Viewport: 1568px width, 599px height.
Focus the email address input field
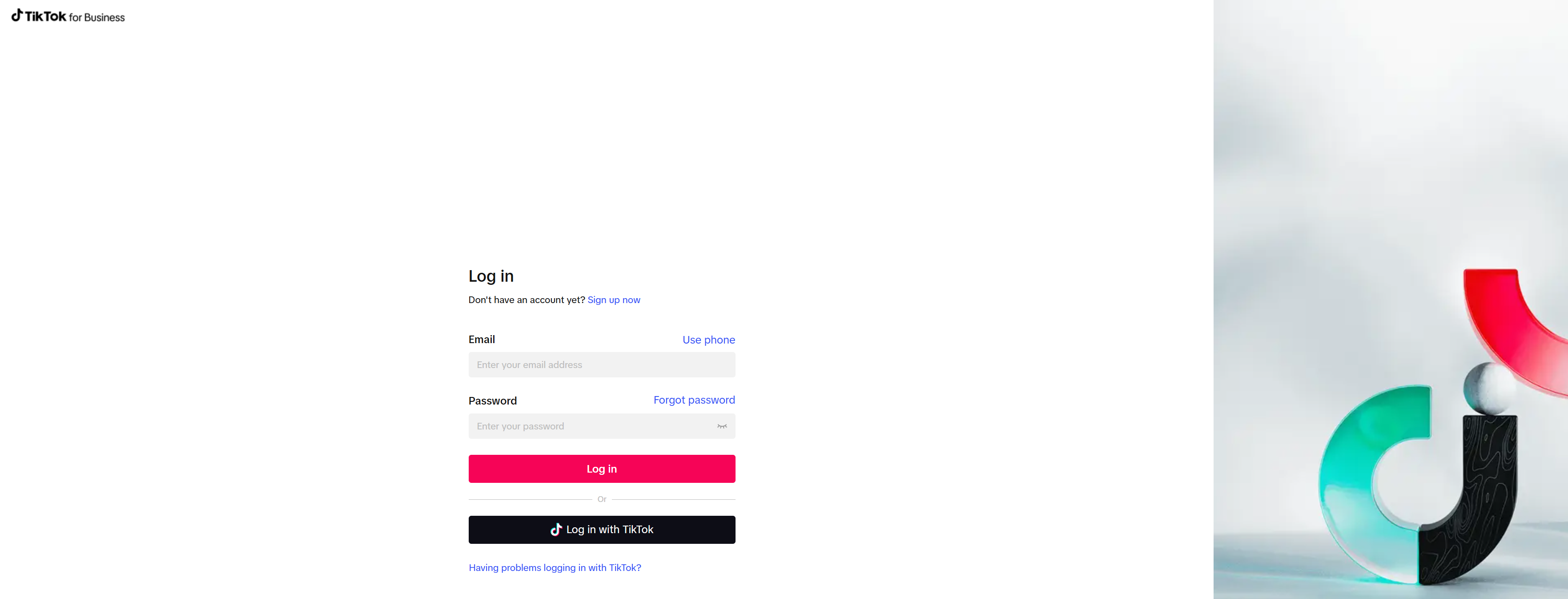[601, 364]
